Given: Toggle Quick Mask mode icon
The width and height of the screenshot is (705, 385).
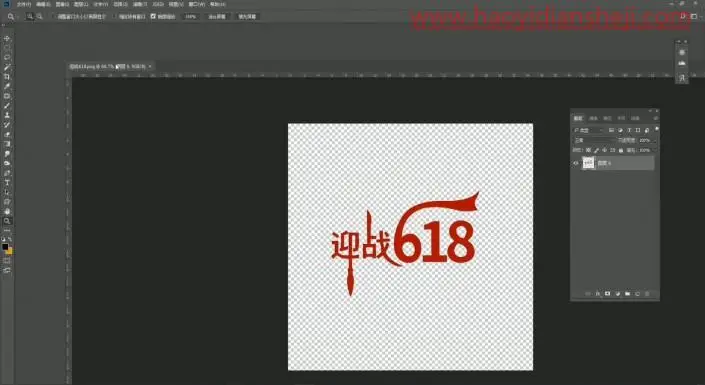Looking at the screenshot, I should pyautogui.click(x=7, y=261).
